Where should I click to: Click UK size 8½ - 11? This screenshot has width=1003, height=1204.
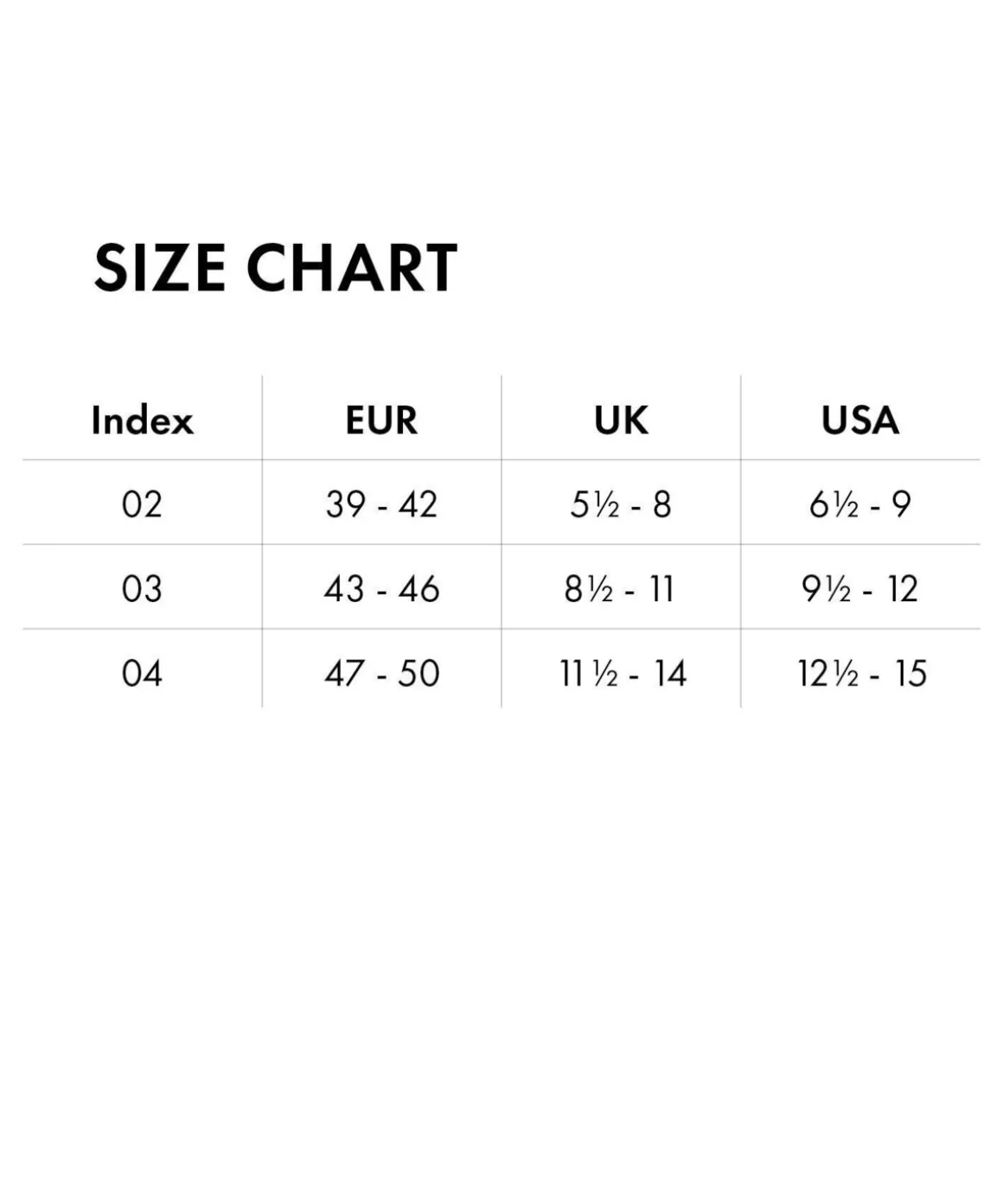pyautogui.click(x=619, y=589)
